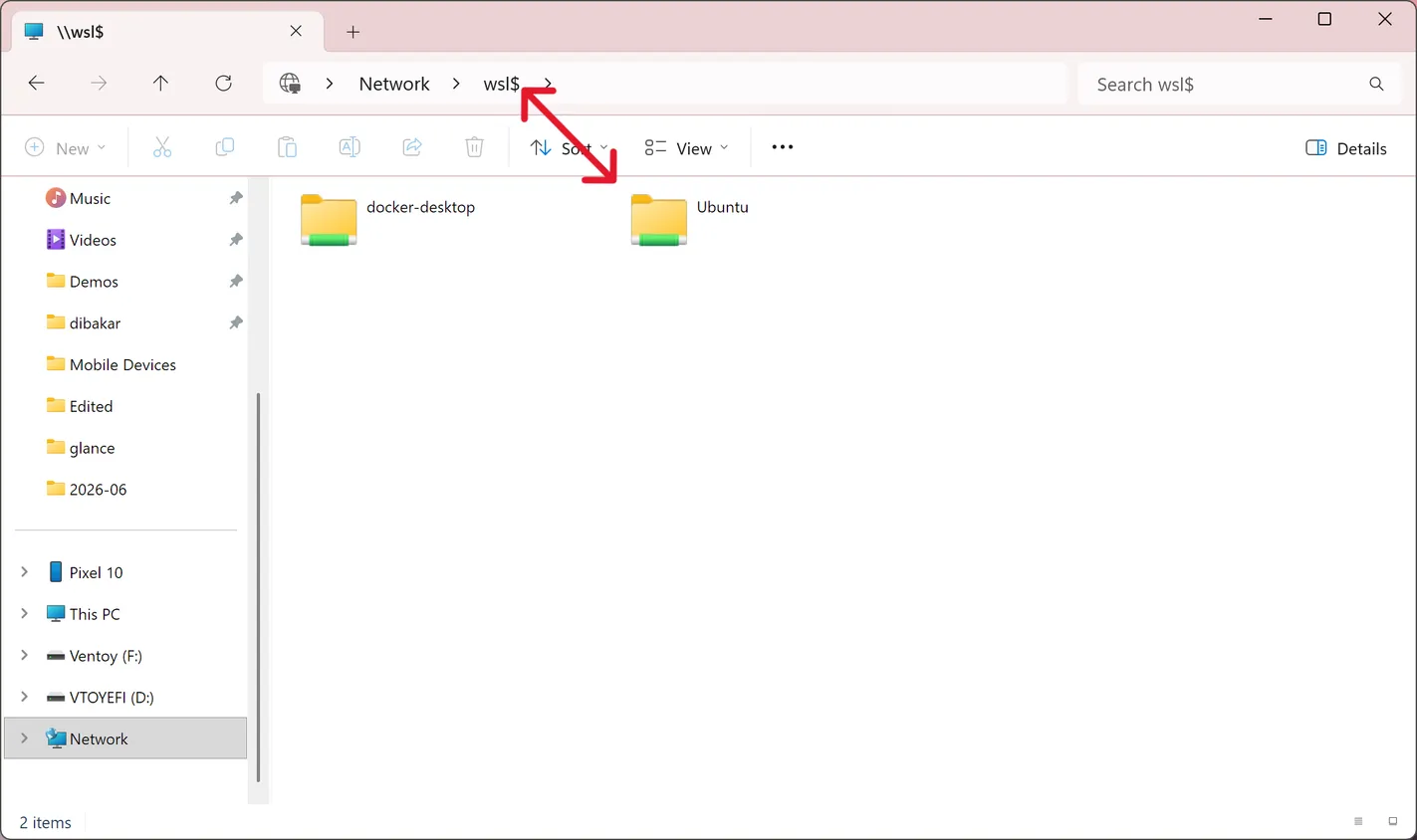Click the '2 items' status bar text
The height and width of the screenshot is (840, 1417).
click(46, 822)
